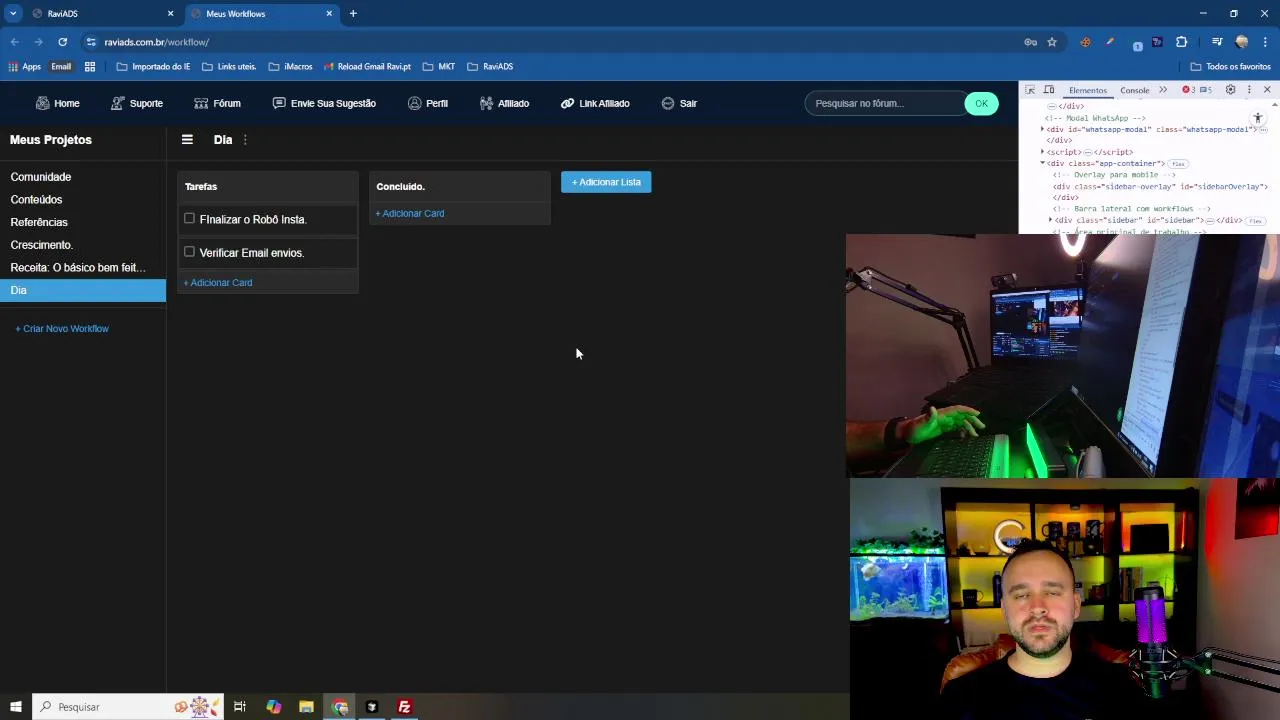Click the Verificar Email envios. card text
The height and width of the screenshot is (720, 1280).
[252, 253]
